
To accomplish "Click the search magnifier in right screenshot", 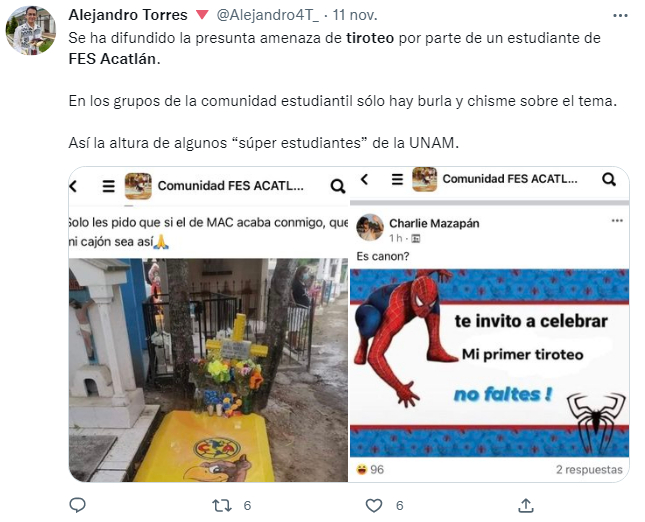I will click(609, 179).
